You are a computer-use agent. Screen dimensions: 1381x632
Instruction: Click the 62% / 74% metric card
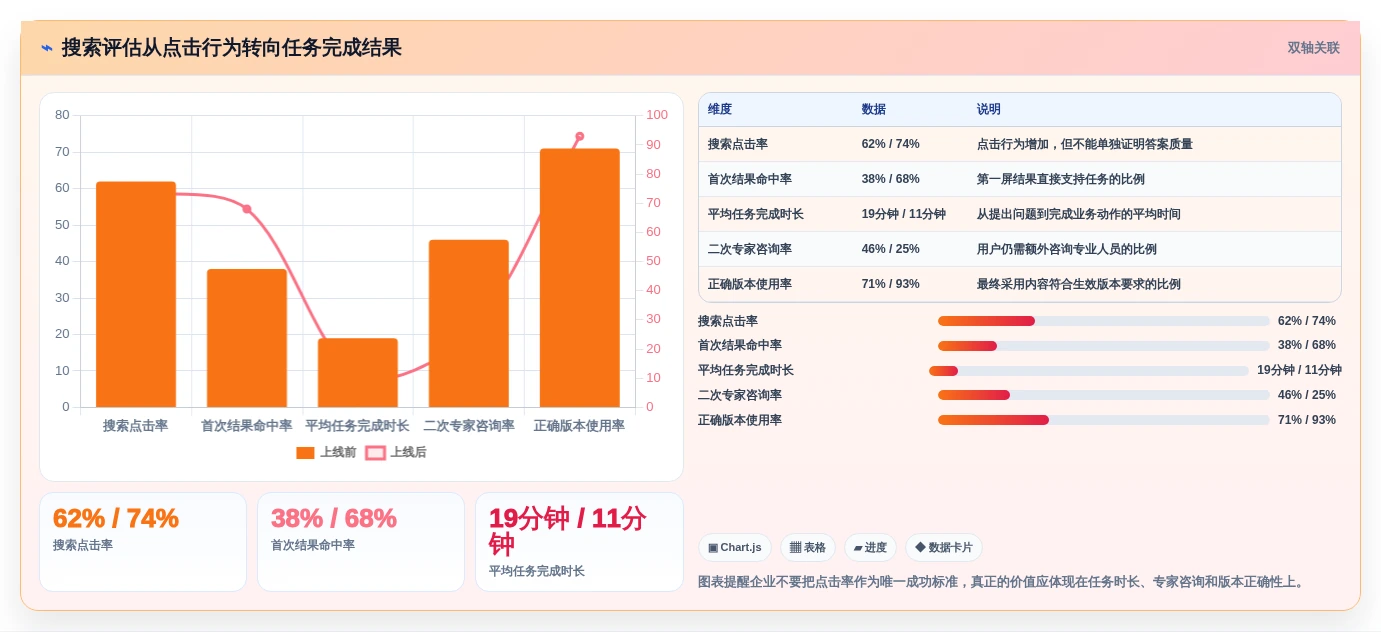(x=143, y=542)
